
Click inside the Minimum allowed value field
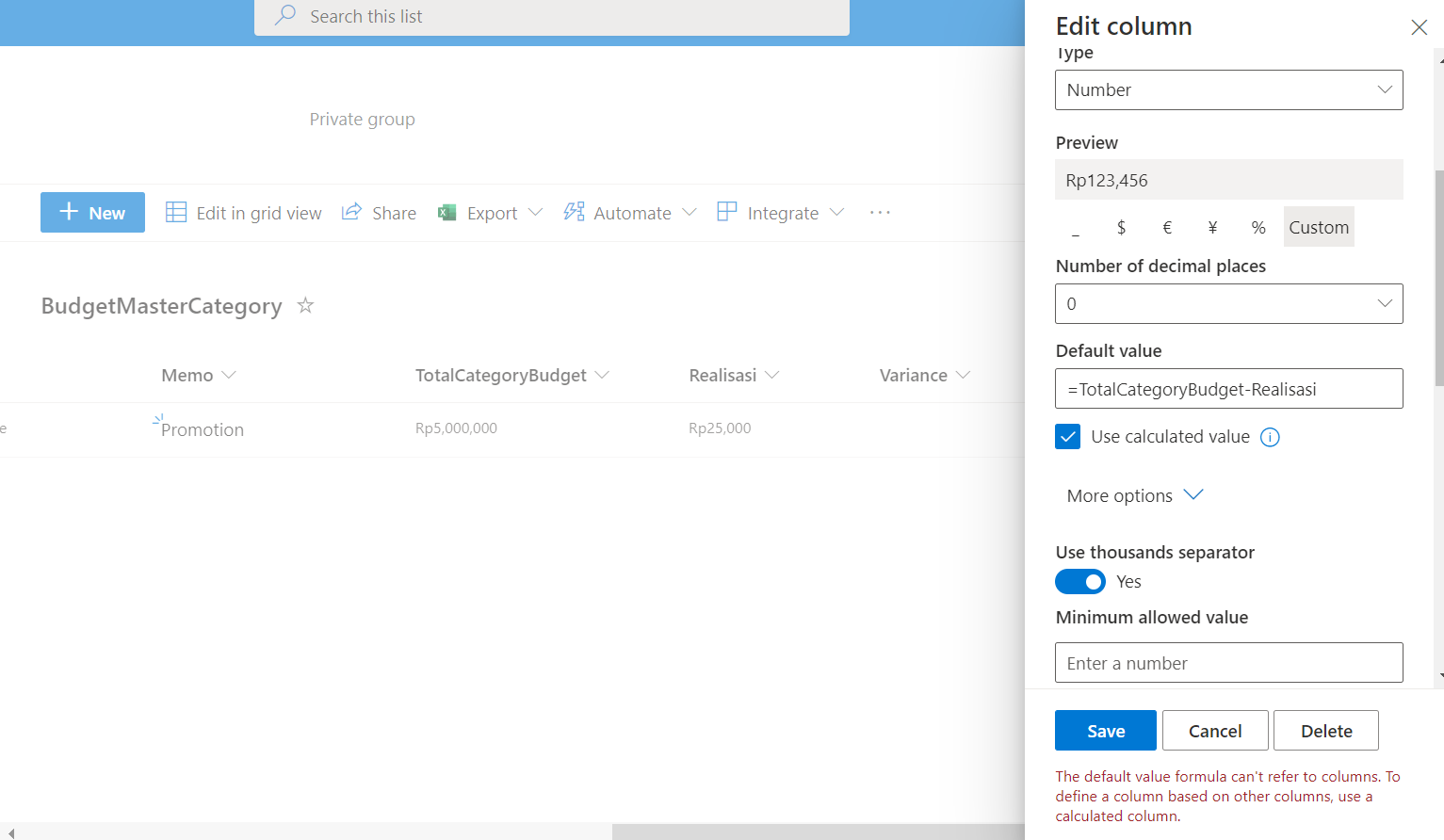click(x=1228, y=662)
